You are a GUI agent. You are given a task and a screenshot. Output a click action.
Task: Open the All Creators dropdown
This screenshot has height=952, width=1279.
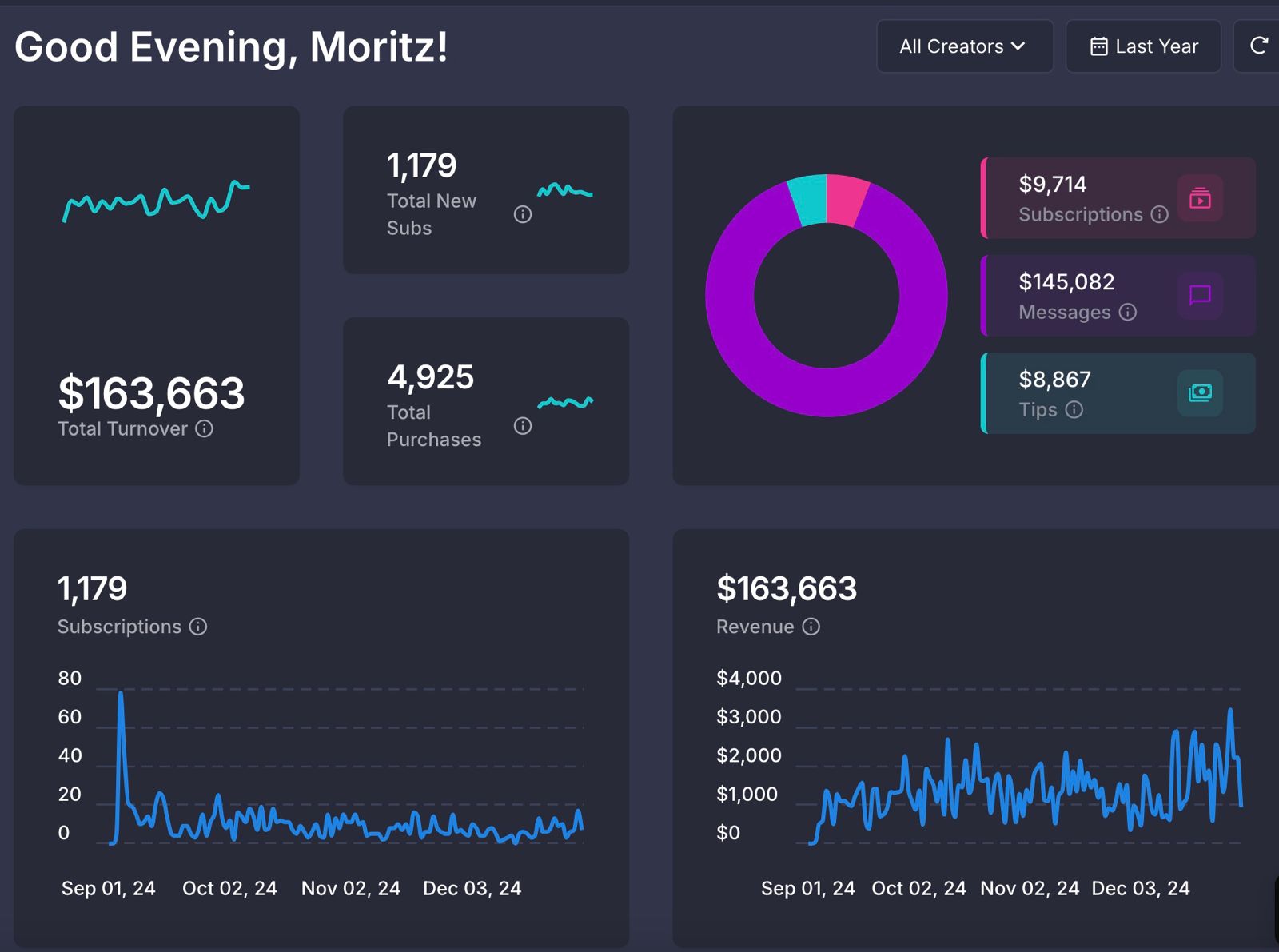click(x=964, y=46)
